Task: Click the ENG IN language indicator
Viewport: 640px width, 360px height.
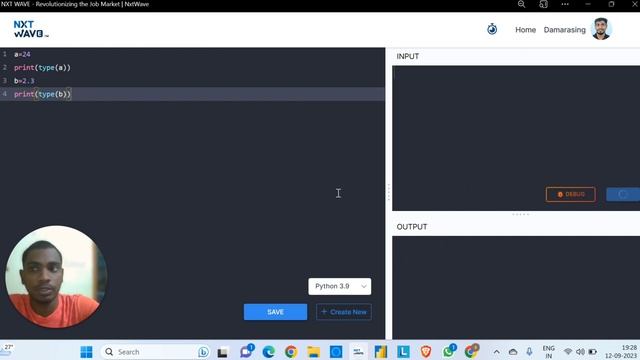Action: pos(549,352)
